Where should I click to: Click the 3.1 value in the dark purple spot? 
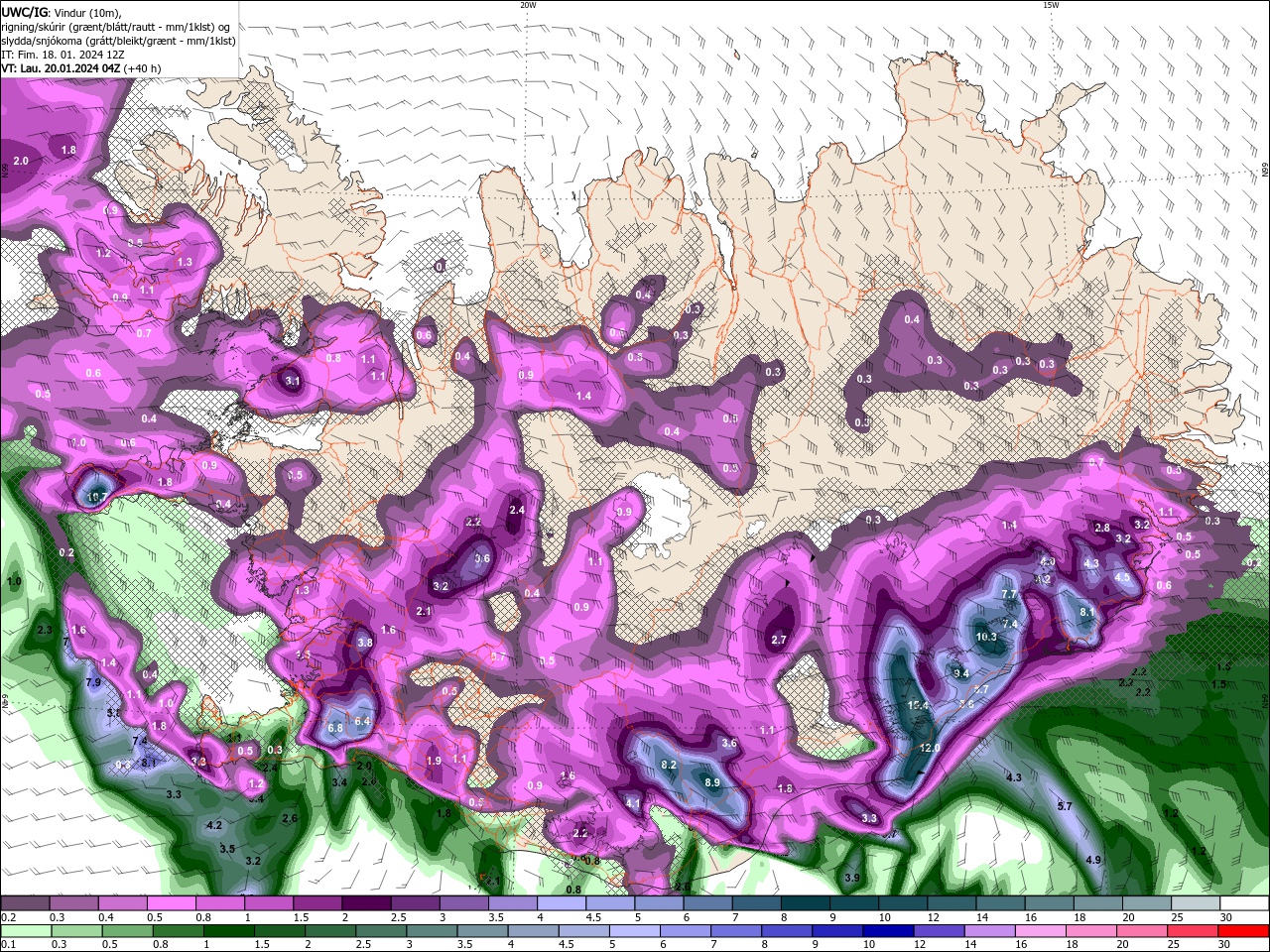292,380
